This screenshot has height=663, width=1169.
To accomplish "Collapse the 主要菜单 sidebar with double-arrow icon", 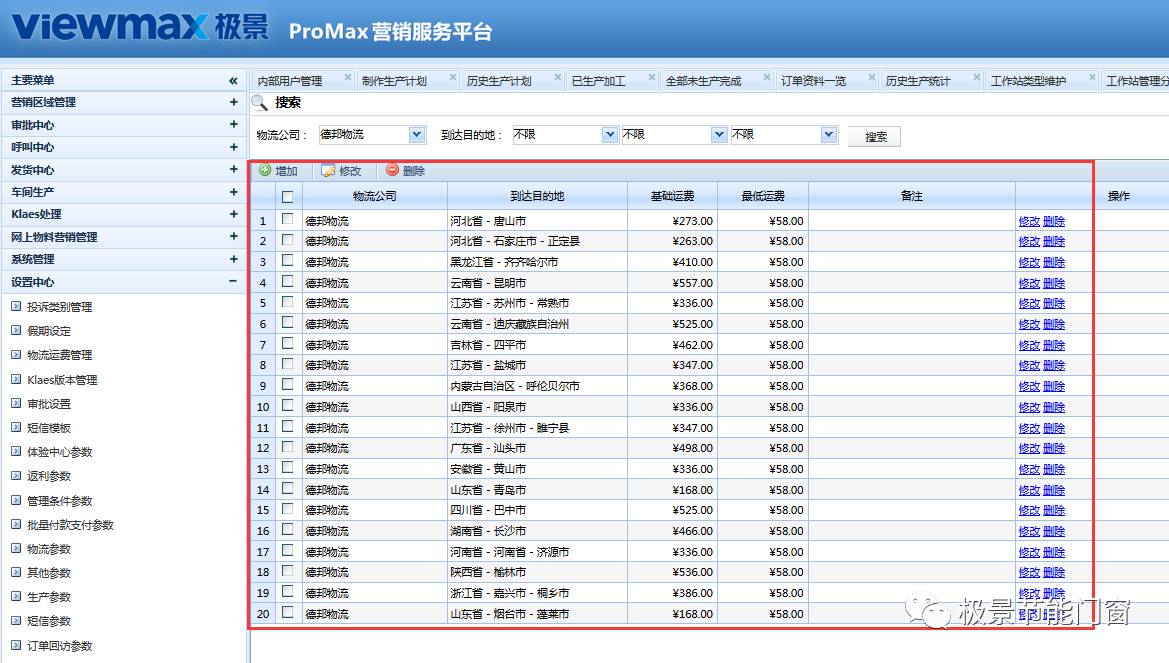I will pyautogui.click(x=233, y=80).
